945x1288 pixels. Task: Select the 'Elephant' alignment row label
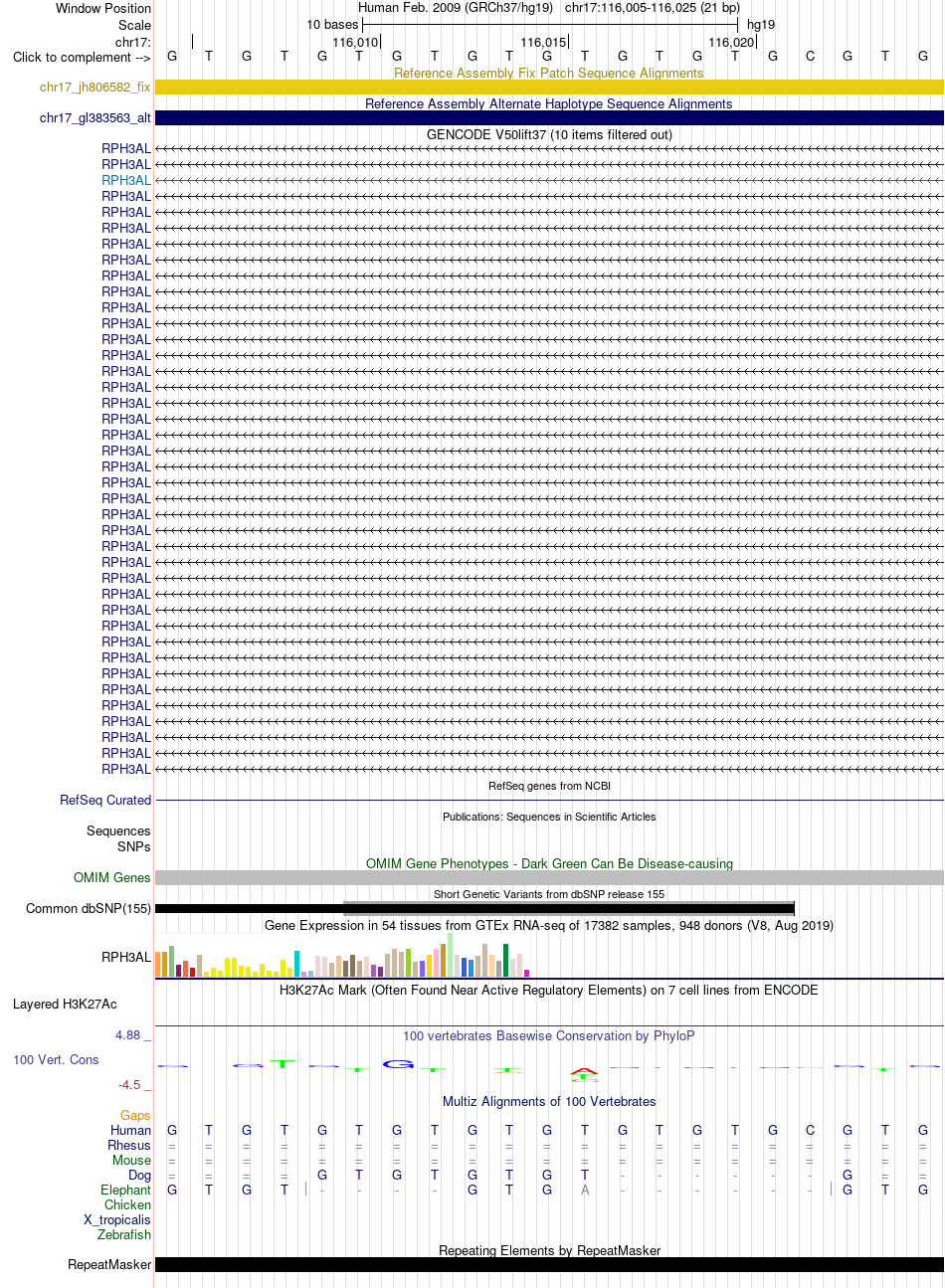coord(126,1190)
